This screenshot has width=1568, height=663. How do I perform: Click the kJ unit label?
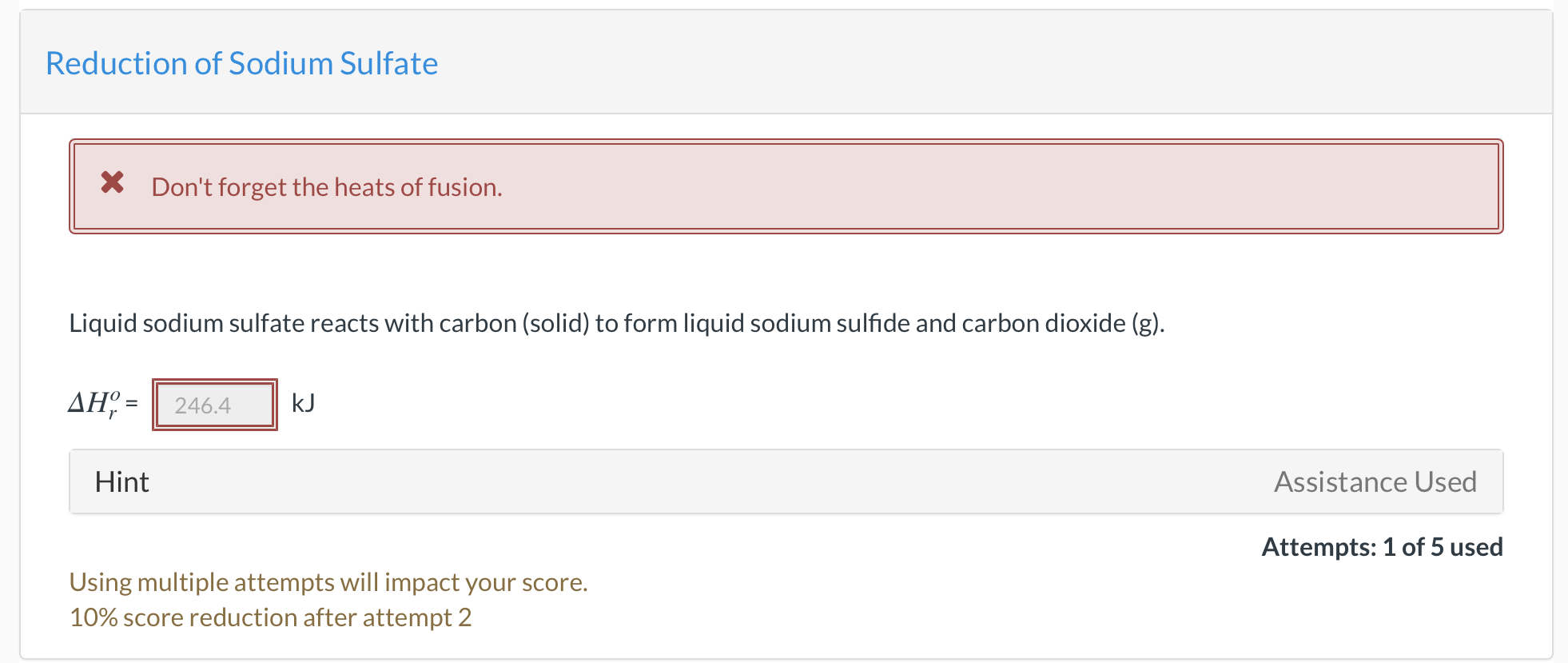click(x=303, y=404)
